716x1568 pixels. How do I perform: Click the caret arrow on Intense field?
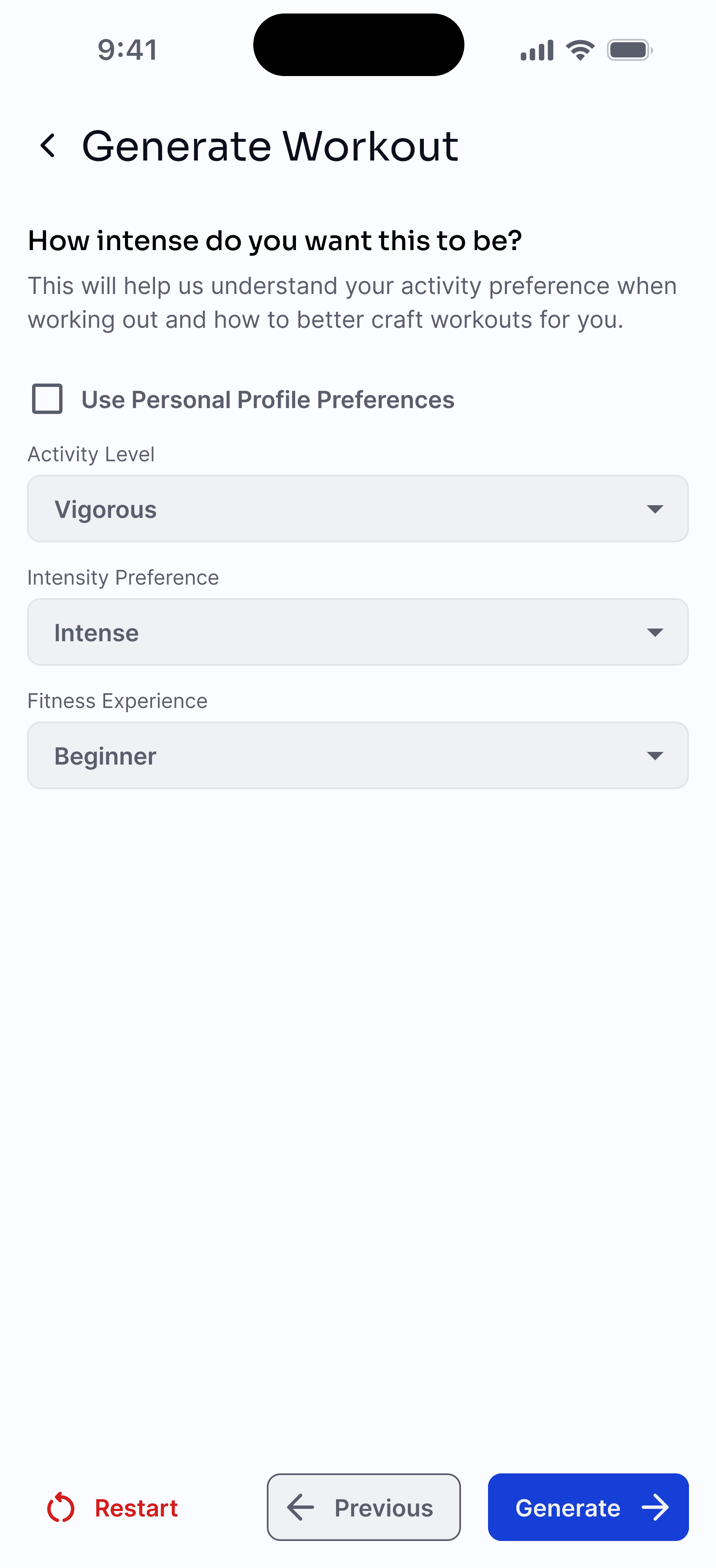click(654, 632)
